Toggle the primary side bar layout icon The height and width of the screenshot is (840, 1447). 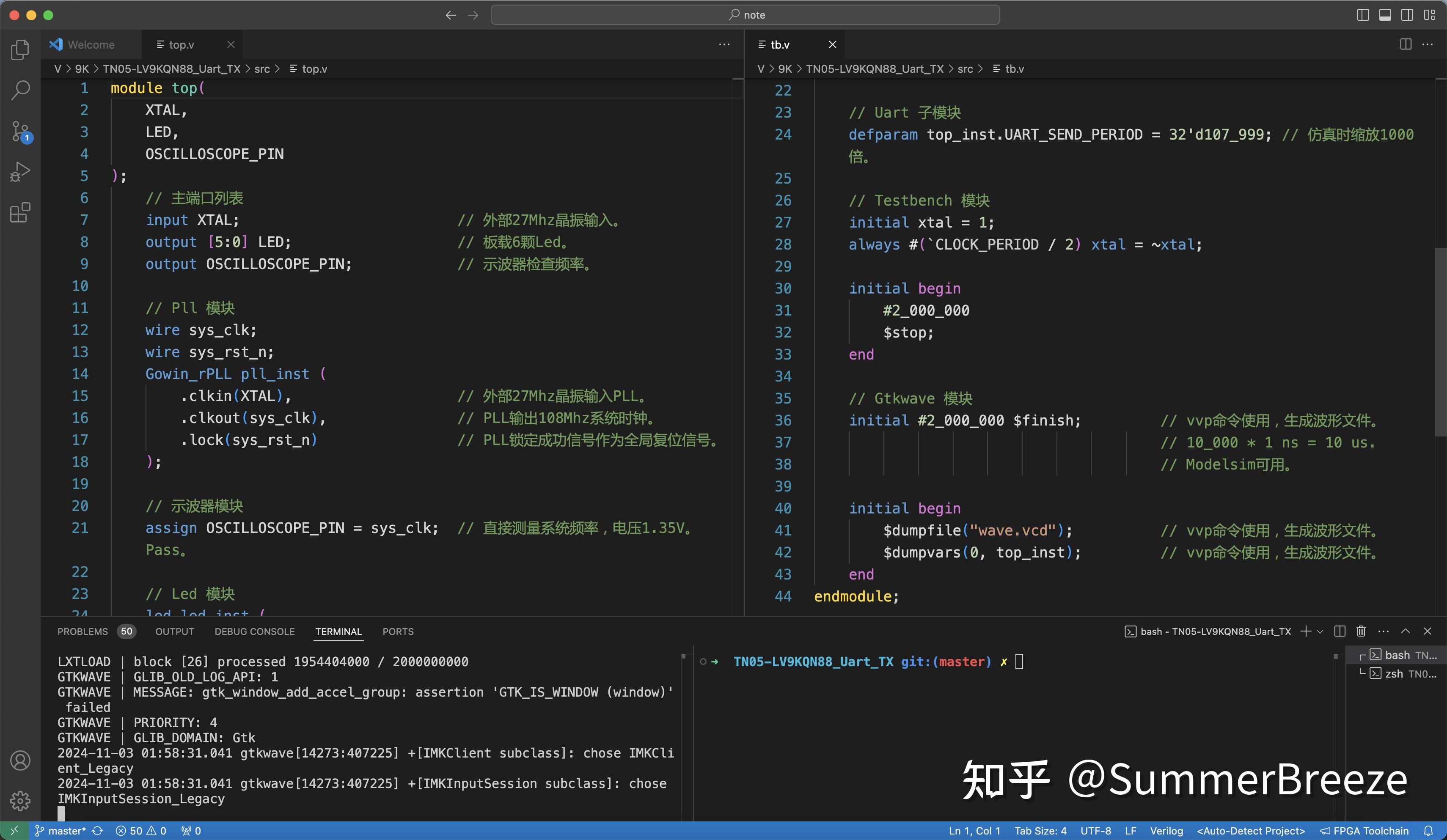(x=1362, y=15)
